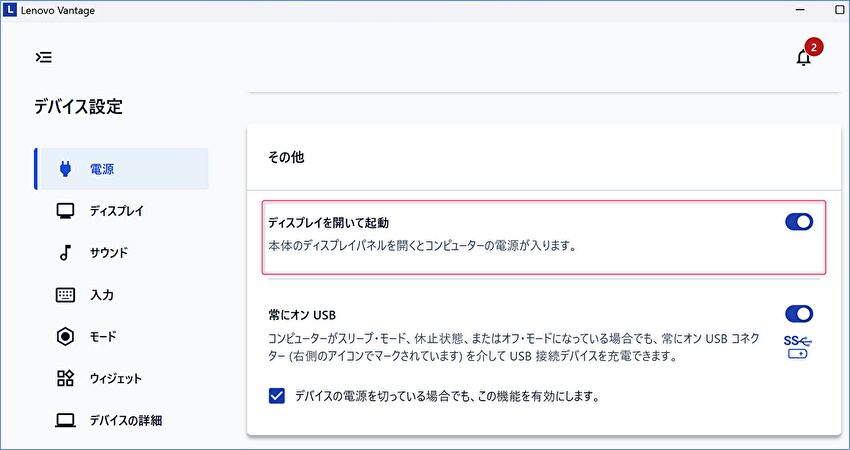
Task: Click the widget grid icon
Action: pos(65,379)
